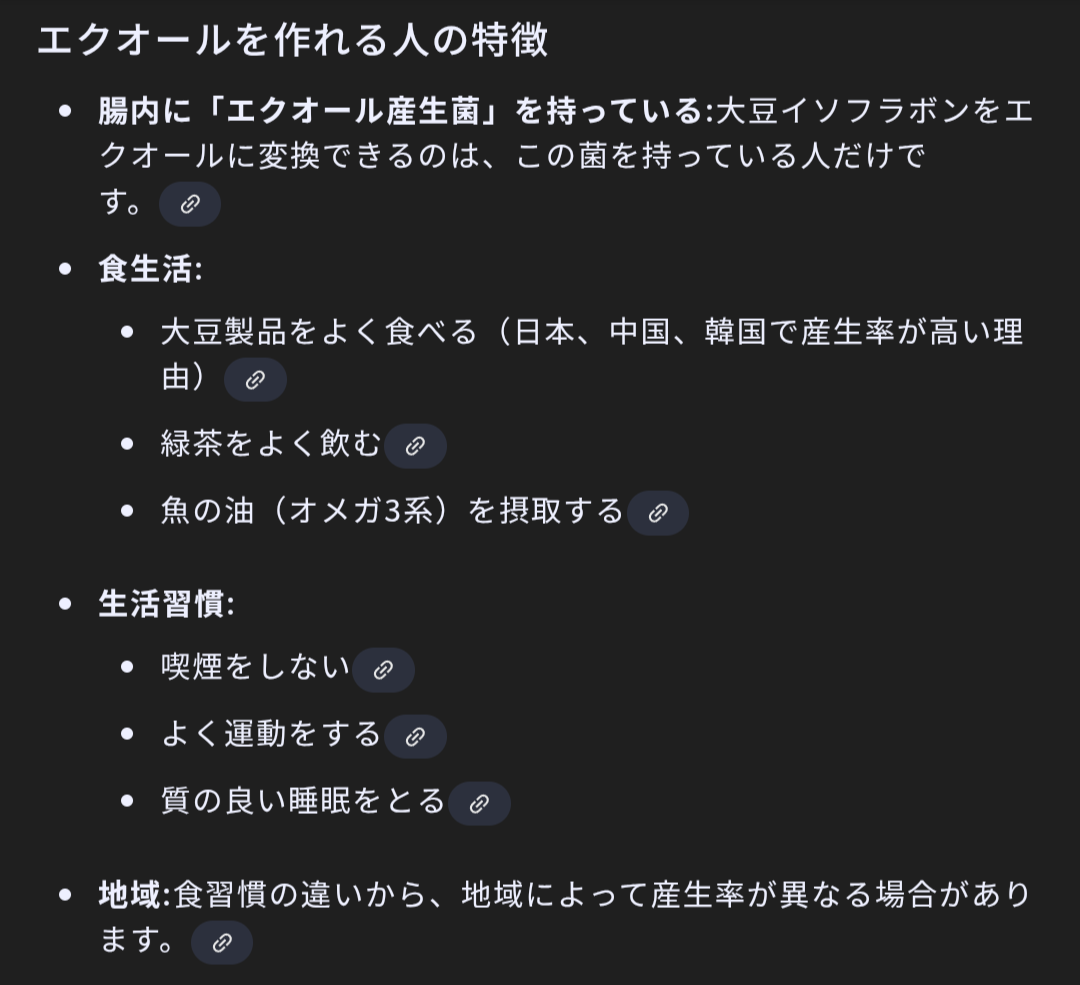Viewport: 1080px width, 985px height.
Task: Click source link after 質の良い睡眠をとる
Action: click(479, 803)
